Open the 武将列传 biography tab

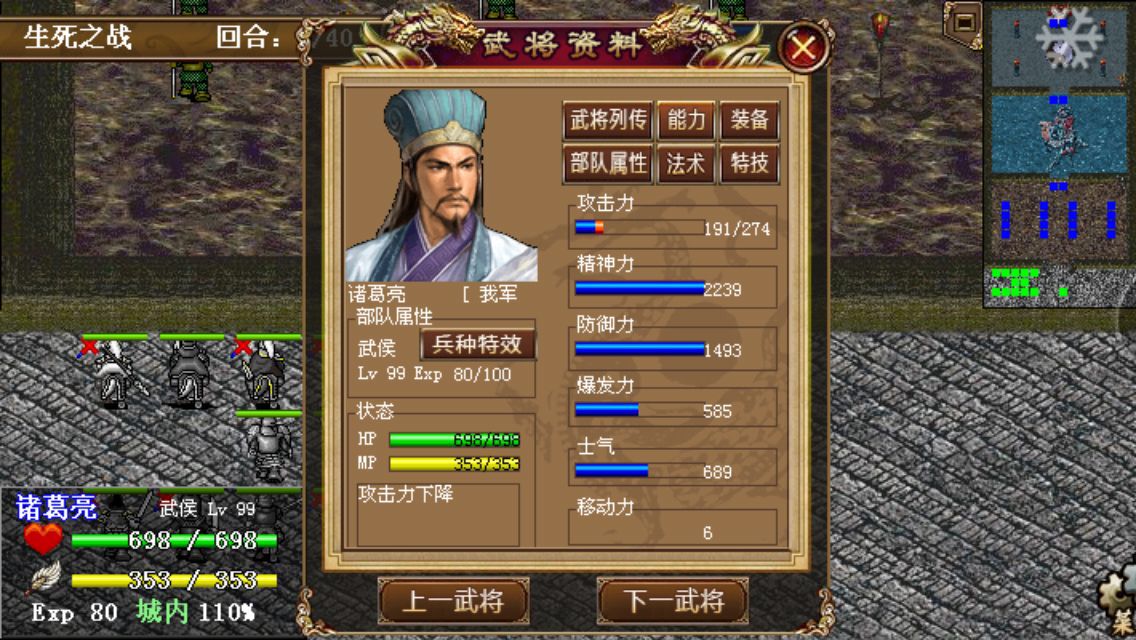(608, 120)
